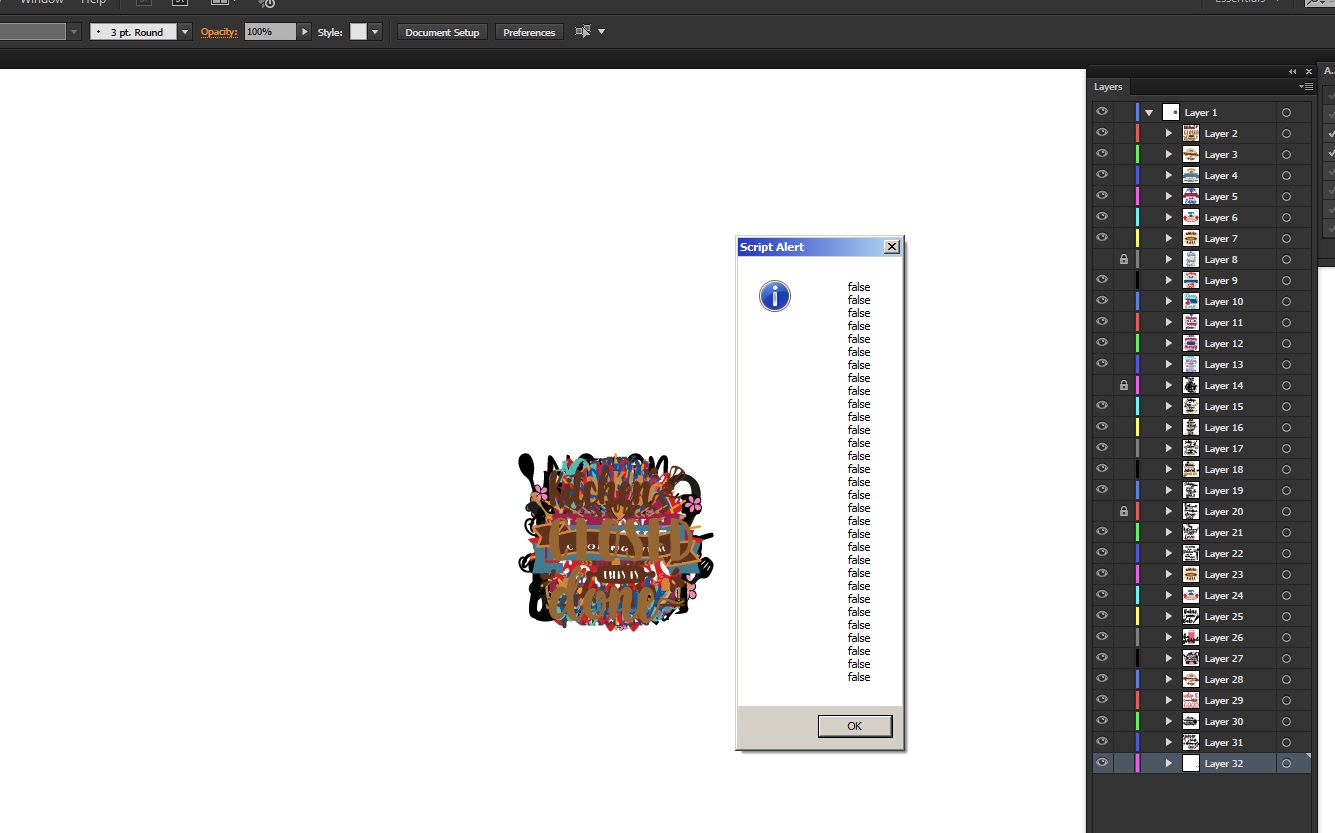Hide Layer 30
The image size is (1335, 833).
(1102, 722)
